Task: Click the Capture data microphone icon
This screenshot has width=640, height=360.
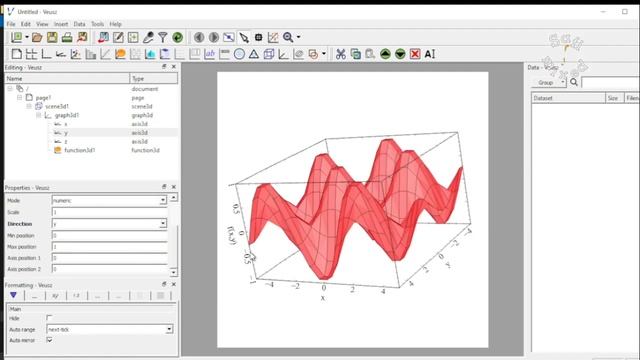Action: pyautogui.click(x=148, y=38)
